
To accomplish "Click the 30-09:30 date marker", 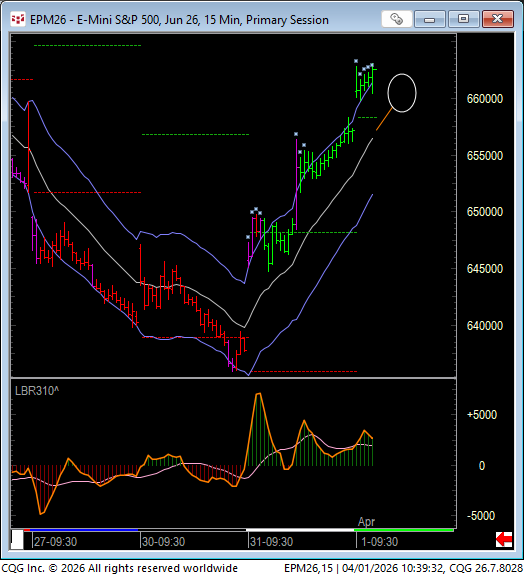I will (163, 541).
